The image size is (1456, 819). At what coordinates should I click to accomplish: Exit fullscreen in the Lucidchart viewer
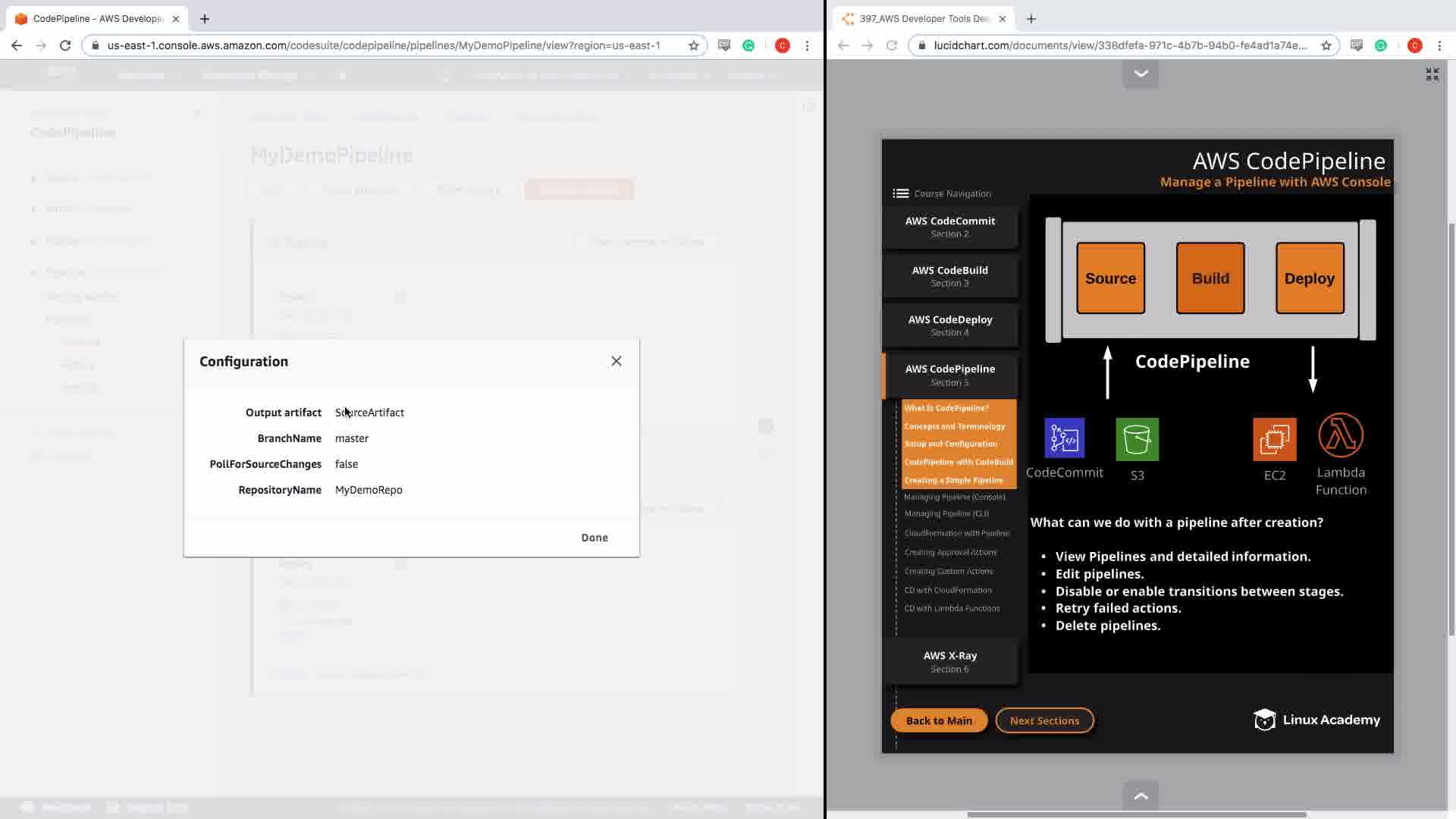1432,74
